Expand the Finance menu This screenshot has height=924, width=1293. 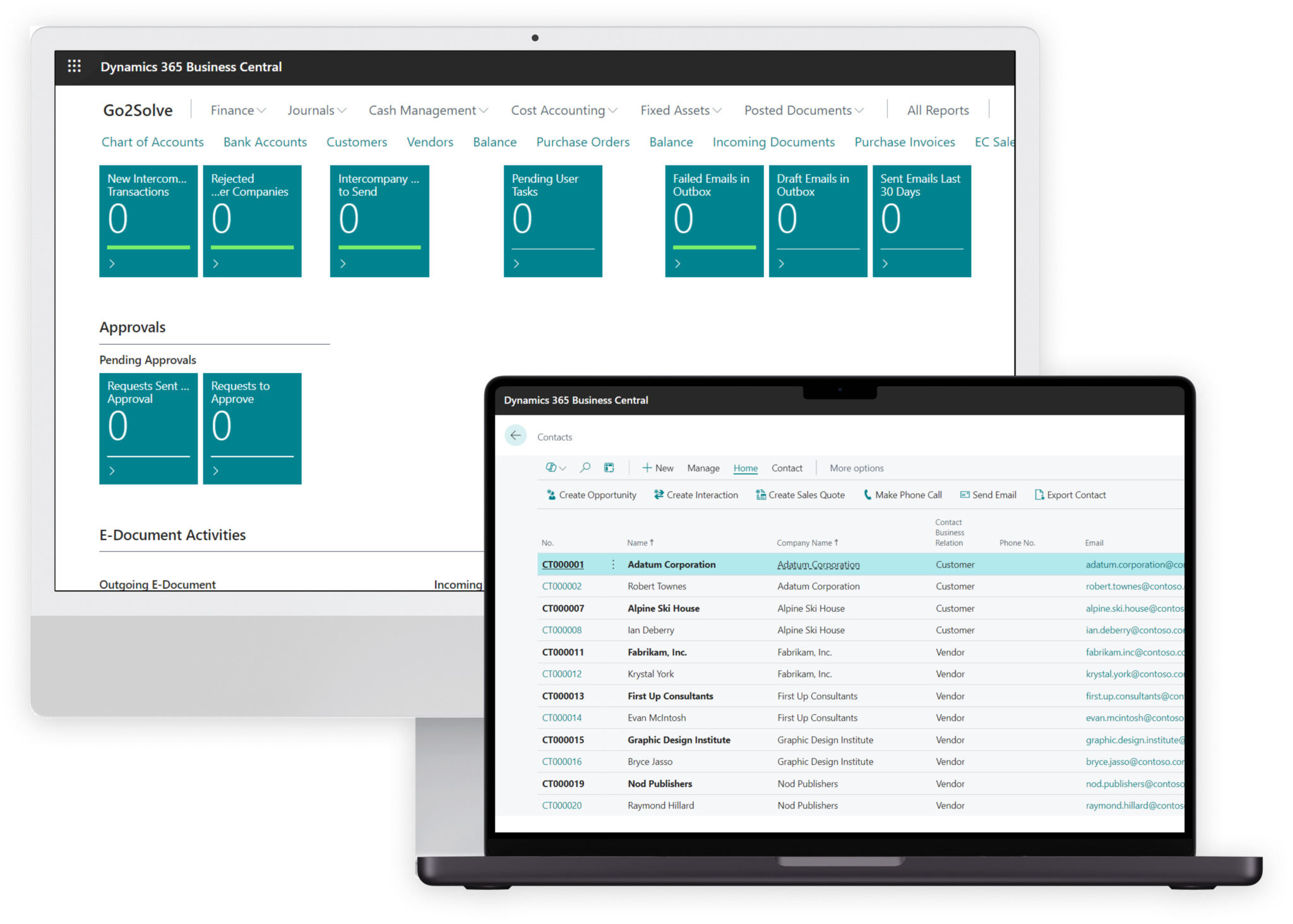pos(238,110)
